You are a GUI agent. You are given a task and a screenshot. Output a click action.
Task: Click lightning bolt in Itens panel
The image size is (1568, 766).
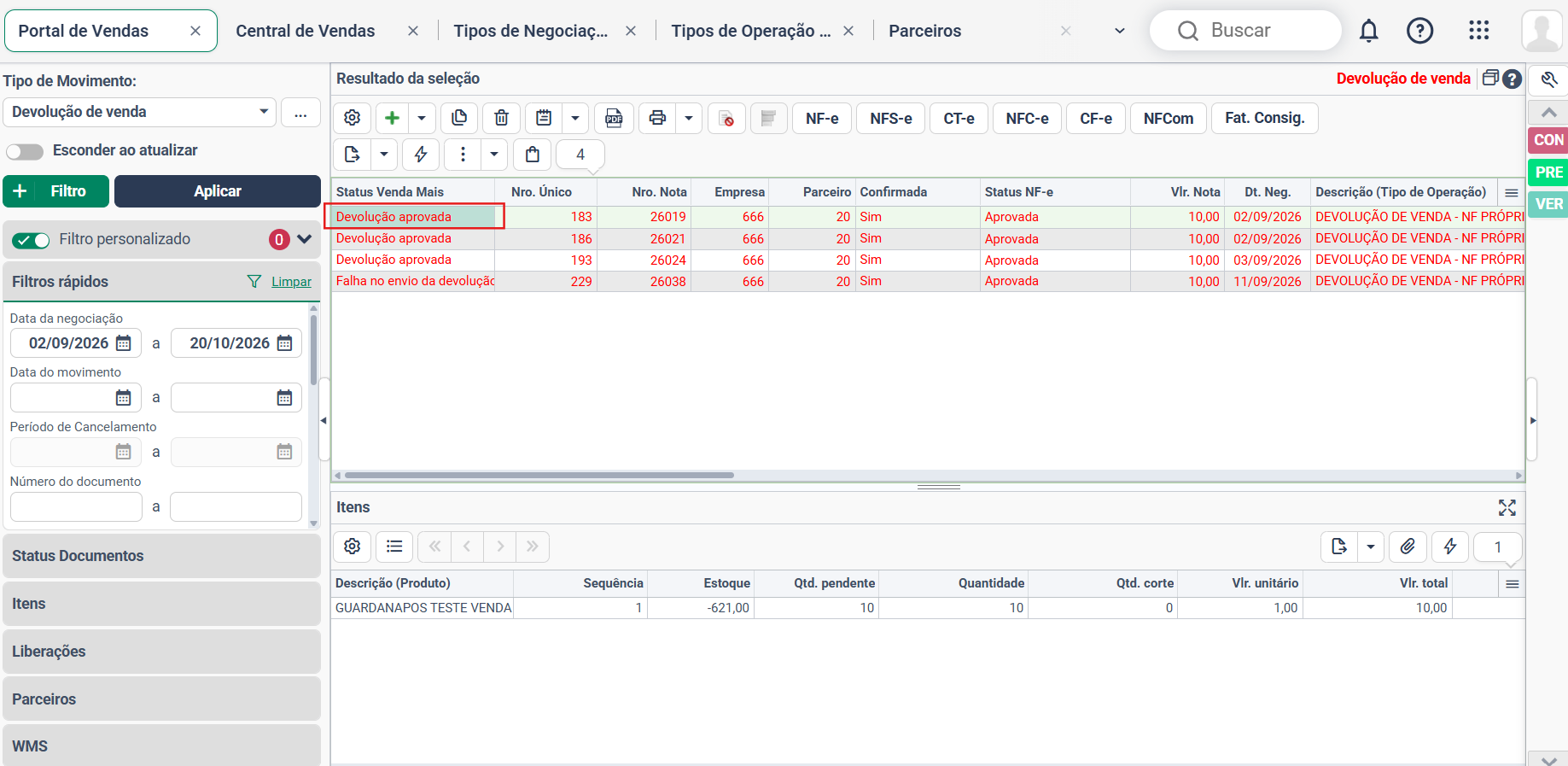pyautogui.click(x=1450, y=546)
